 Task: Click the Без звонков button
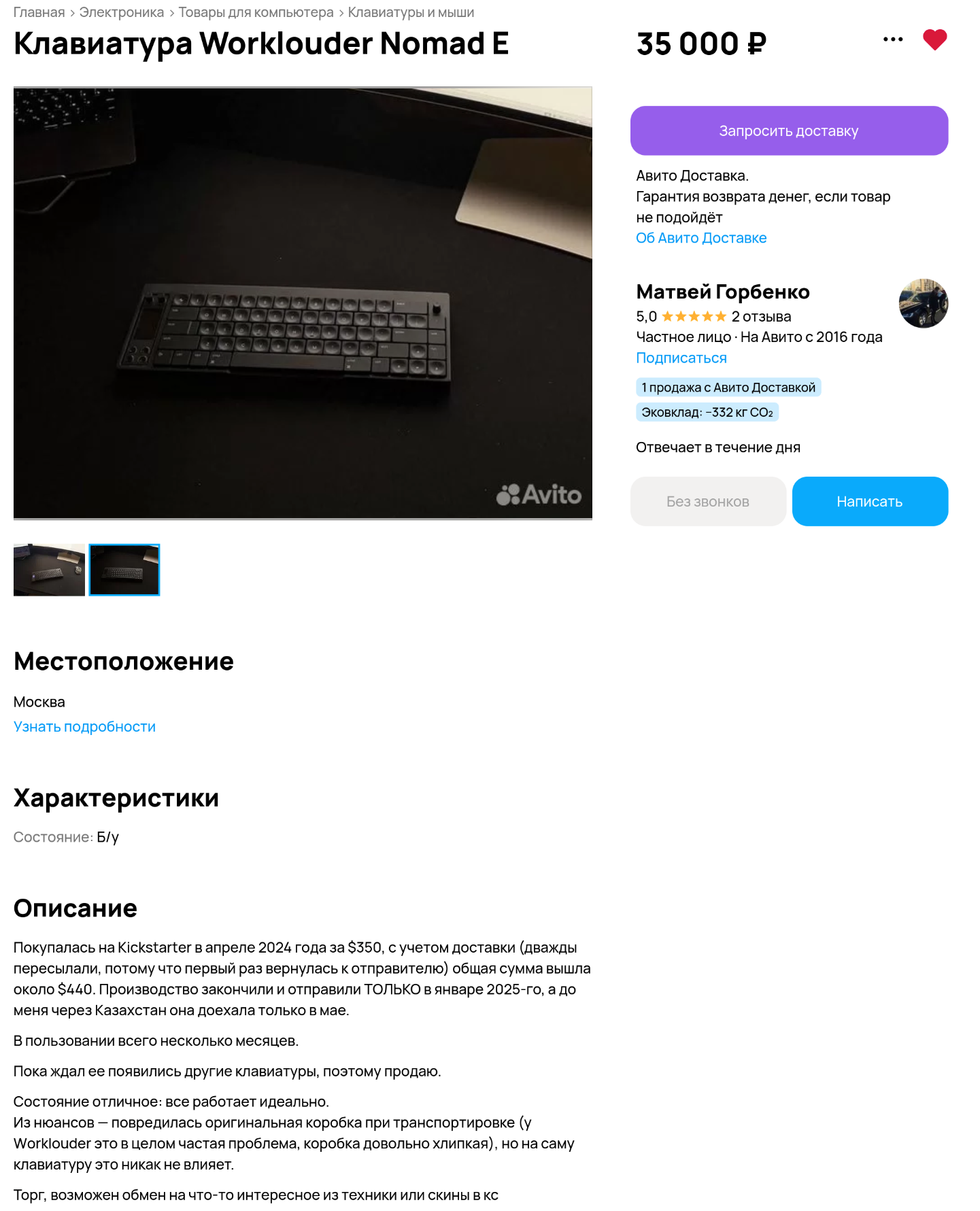coord(708,501)
